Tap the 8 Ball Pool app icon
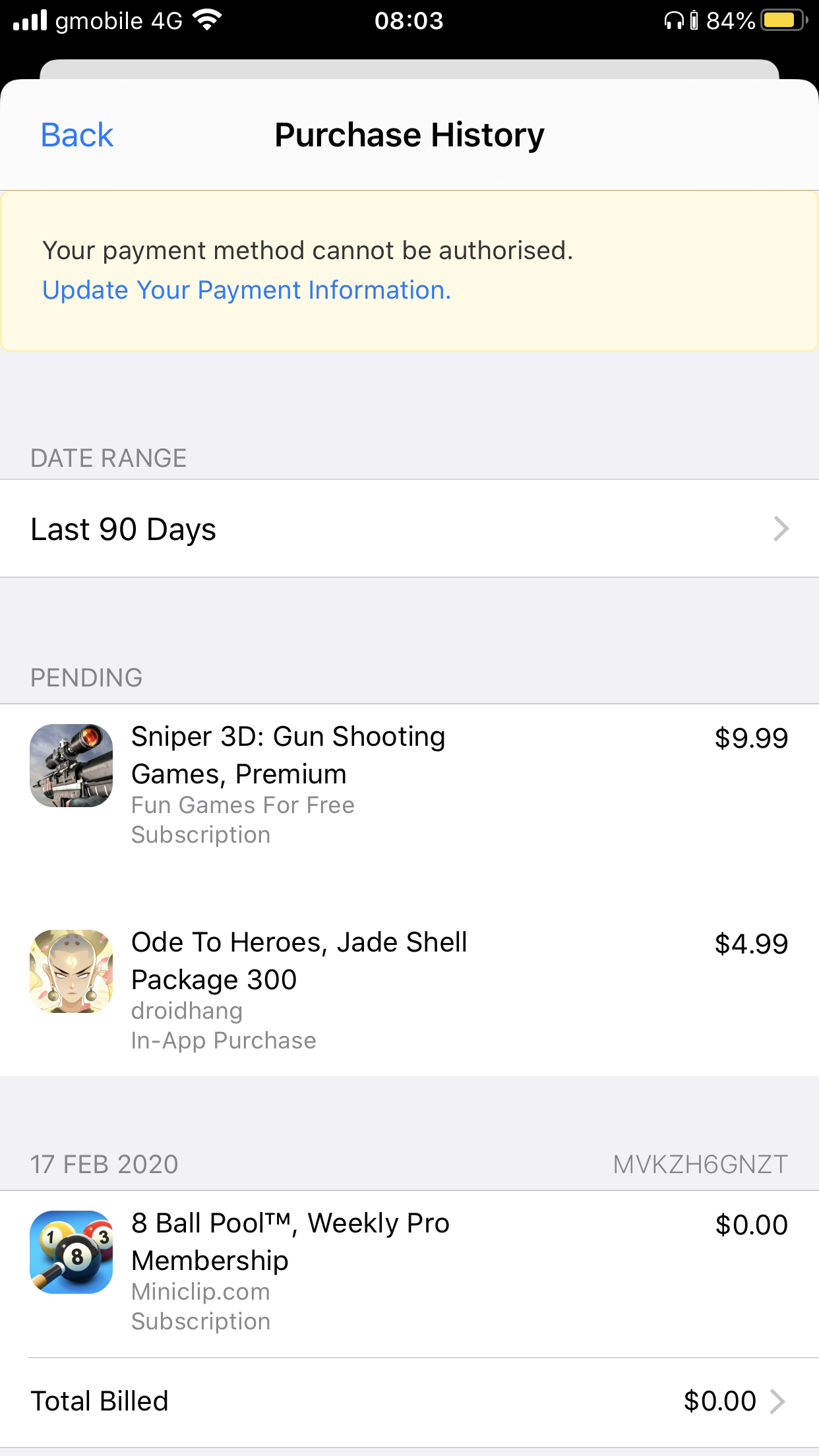 point(71,1252)
